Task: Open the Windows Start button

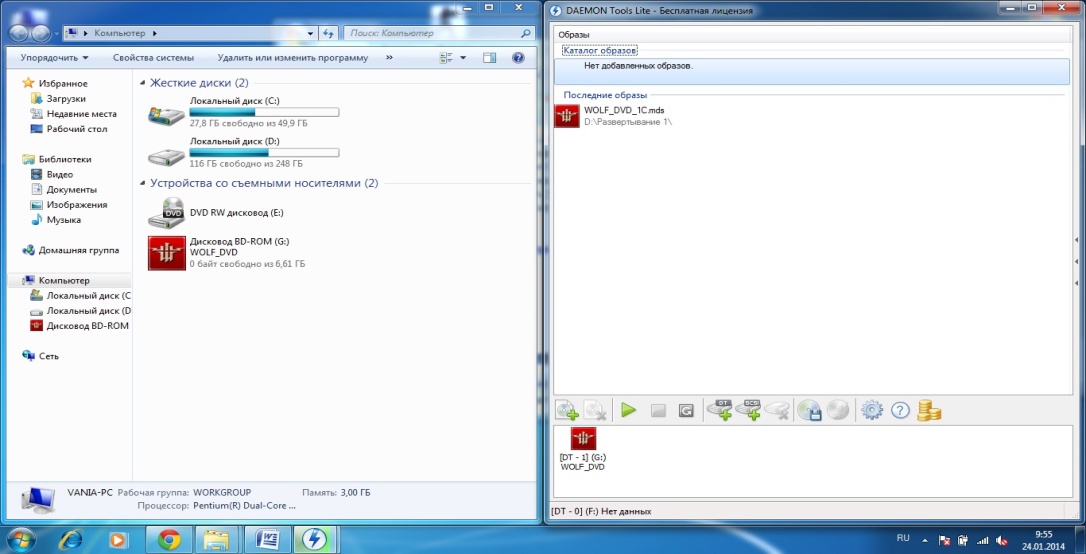Action: [19, 538]
